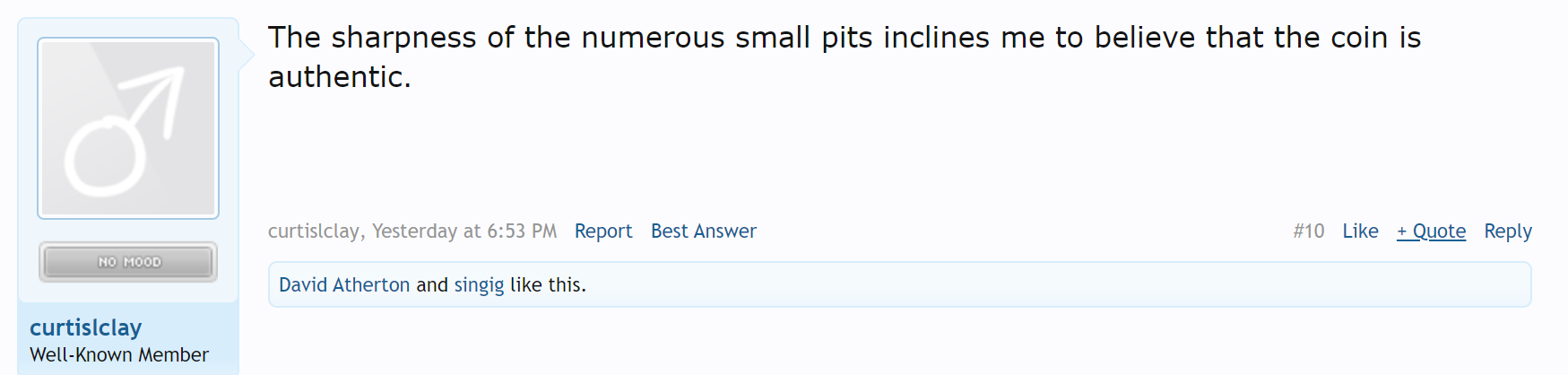Open curtislclay's male symbol avatar
Image resolution: width=1568 pixels, height=375 pixels.
click(x=128, y=128)
